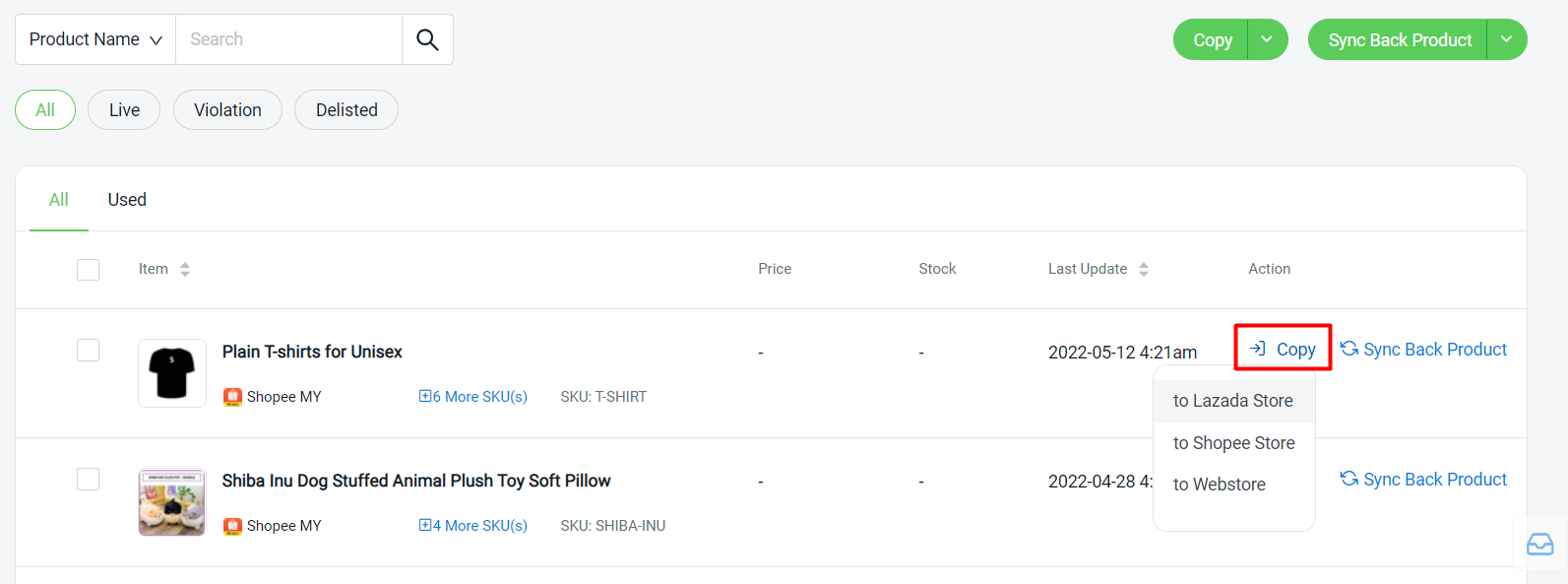The width and height of the screenshot is (1568, 584).
Task: Click the Copy action for Plain T-shirts
Action: (x=1284, y=349)
